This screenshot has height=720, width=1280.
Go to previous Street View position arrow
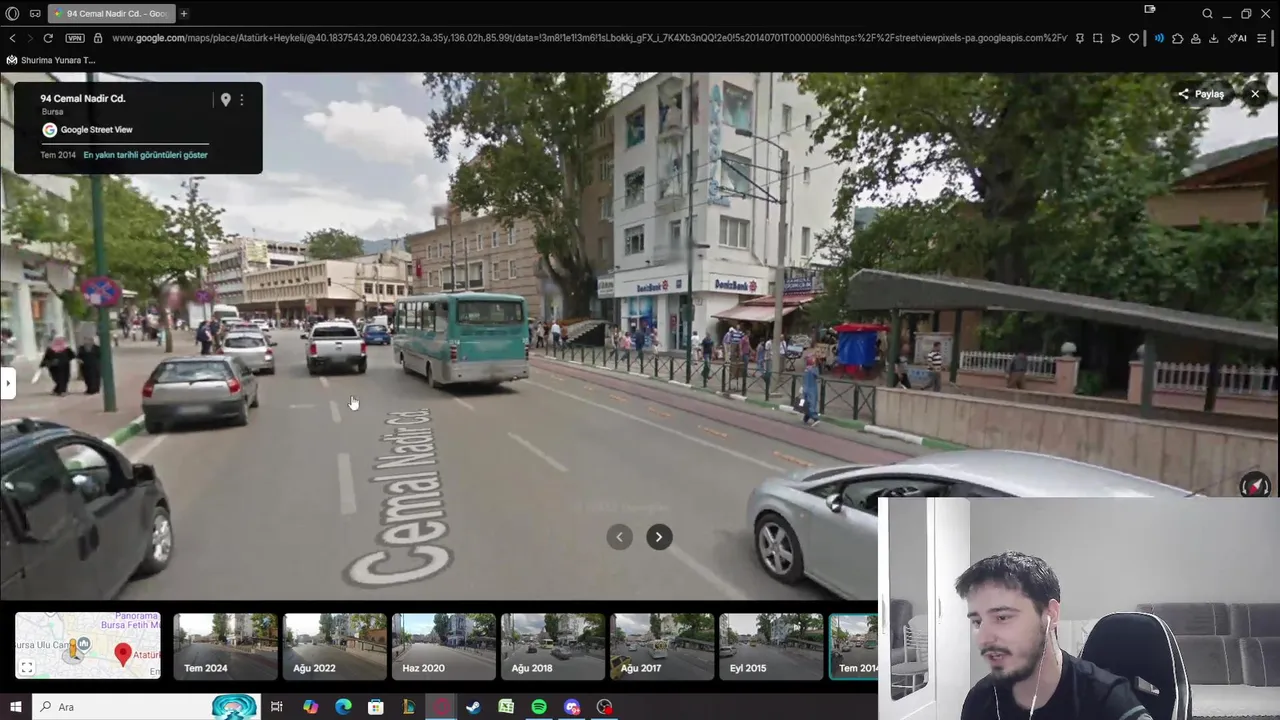tap(619, 537)
